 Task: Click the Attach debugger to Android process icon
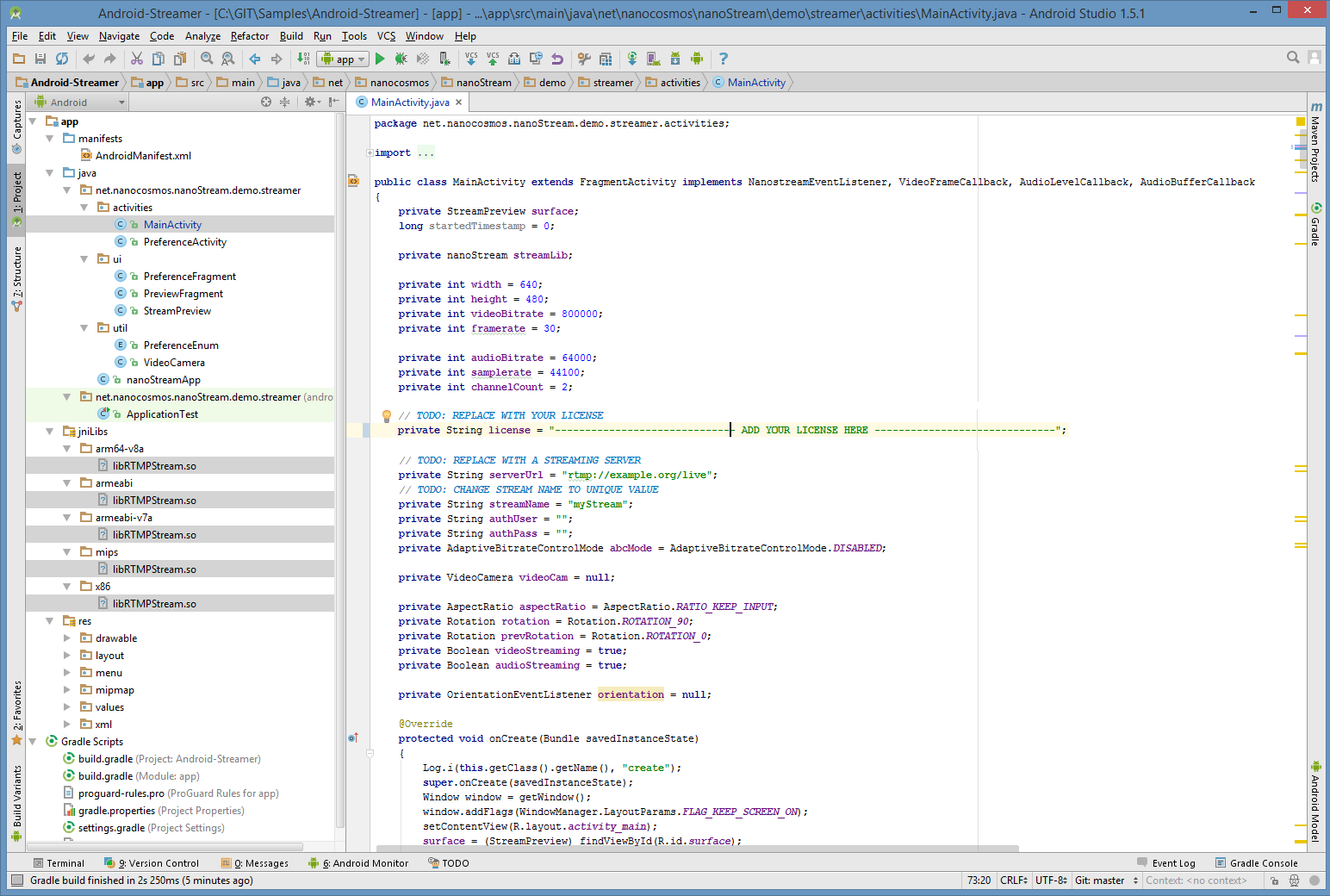click(444, 59)
